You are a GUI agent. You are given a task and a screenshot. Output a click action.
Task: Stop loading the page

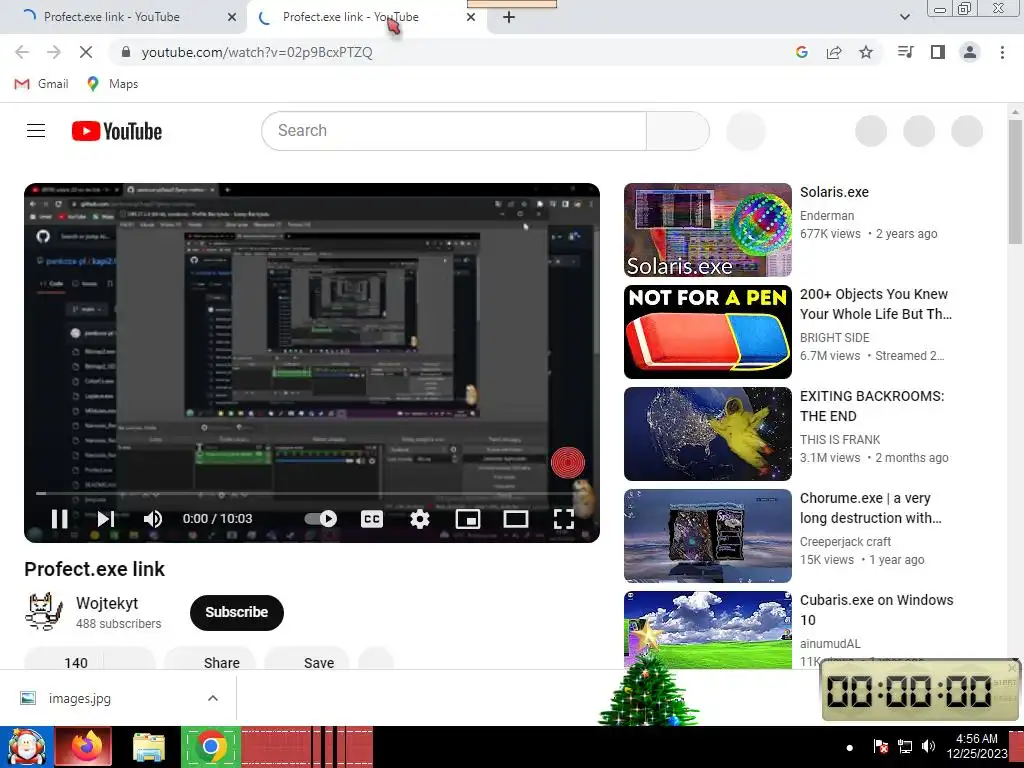tap(86, 52)
